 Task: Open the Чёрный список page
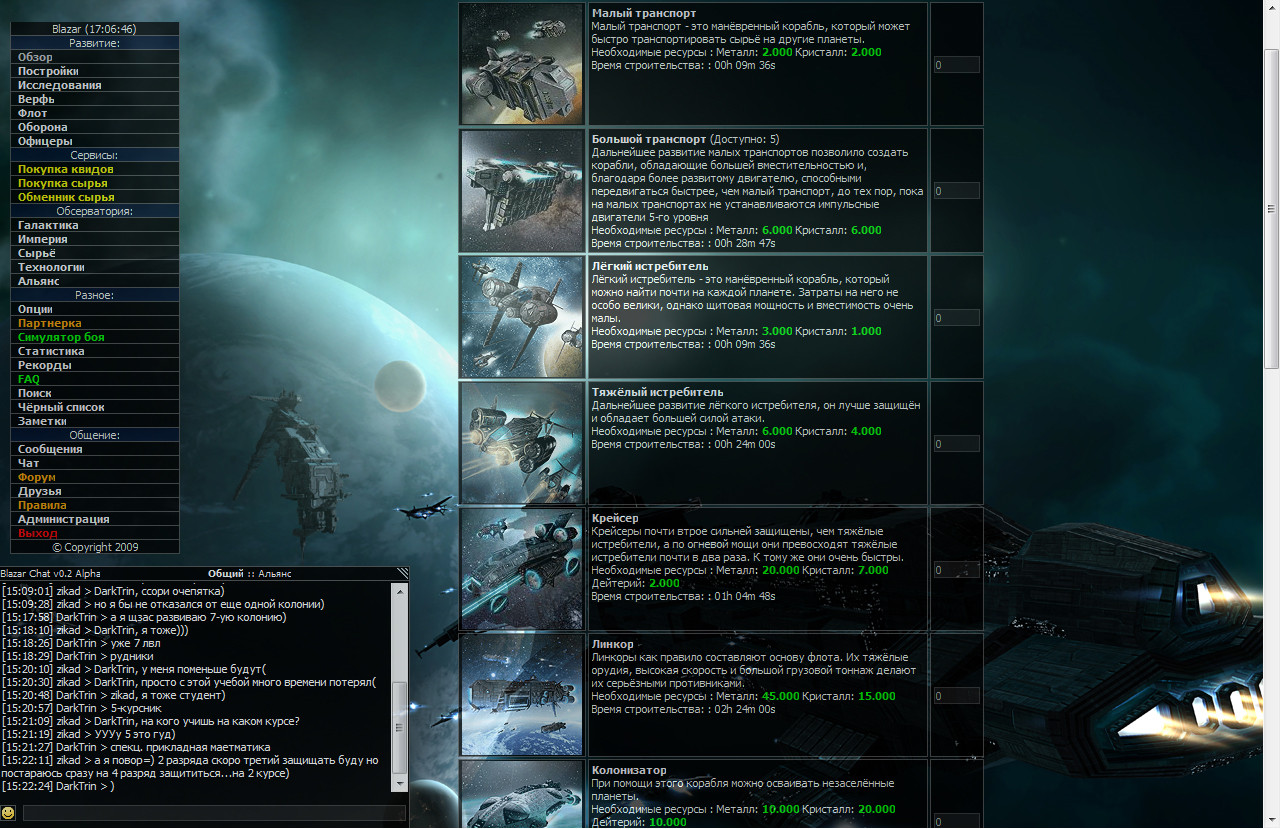61,407
